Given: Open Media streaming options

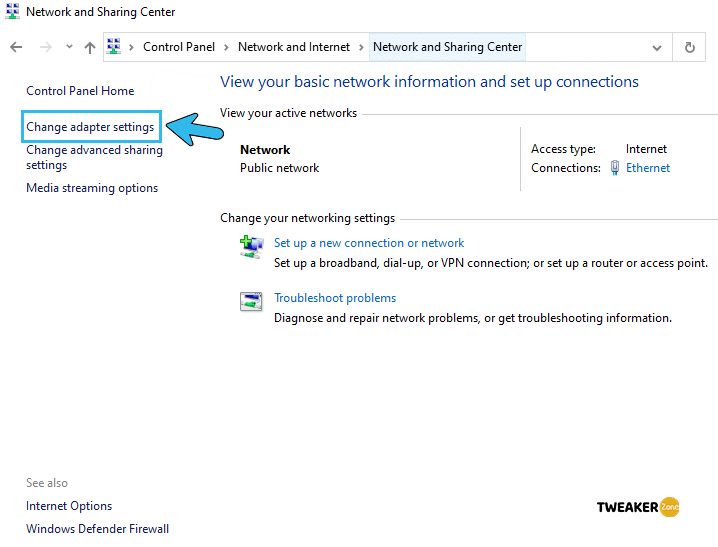Looking at the screenshot, I should [x=92, y=188].
